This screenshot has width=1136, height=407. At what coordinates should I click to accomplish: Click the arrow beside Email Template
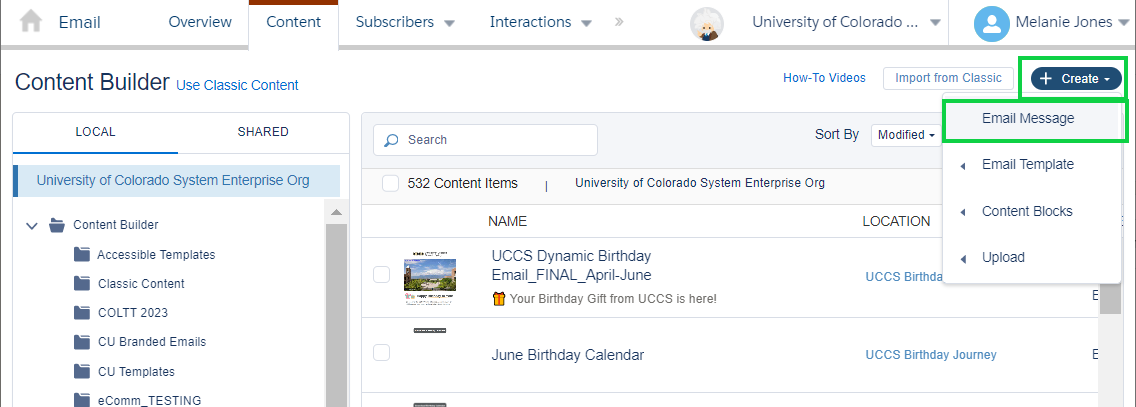pos(963,166)
